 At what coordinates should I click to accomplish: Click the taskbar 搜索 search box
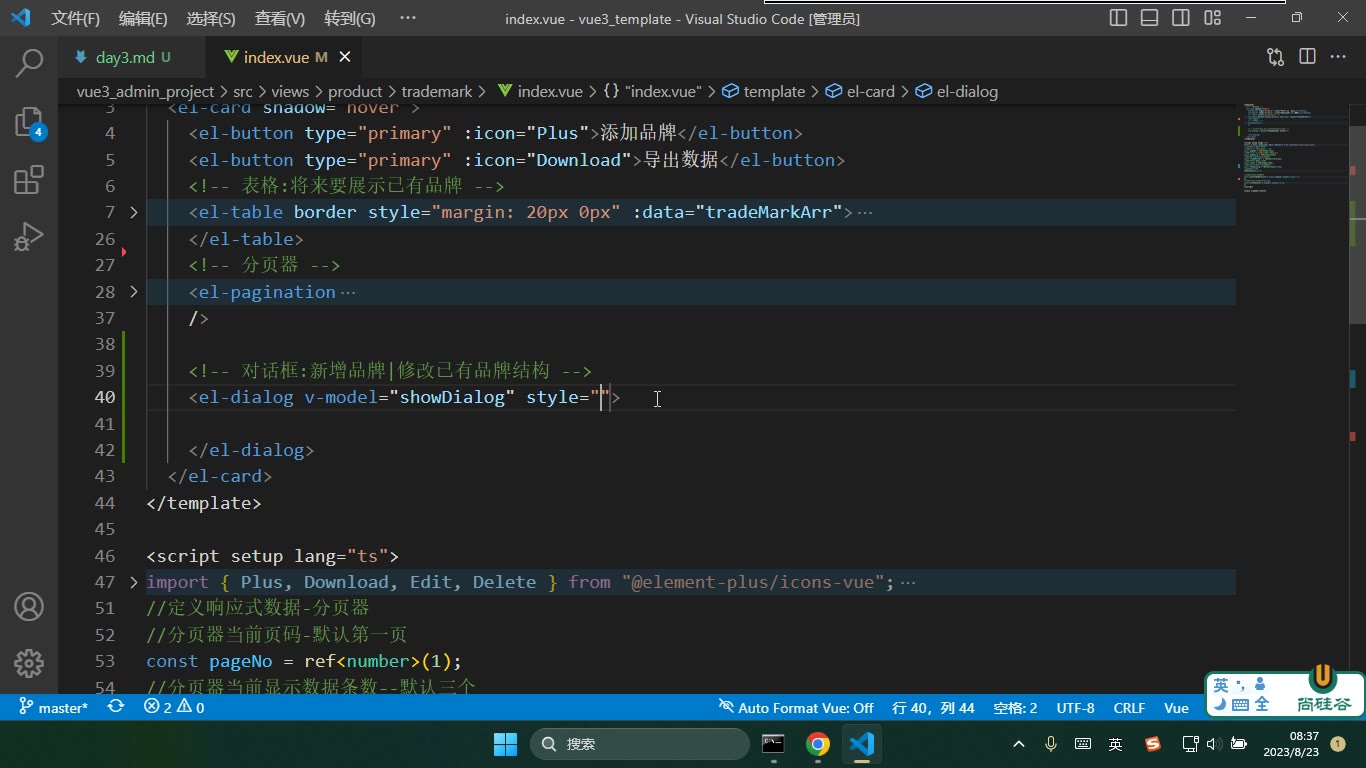(640, 744)
